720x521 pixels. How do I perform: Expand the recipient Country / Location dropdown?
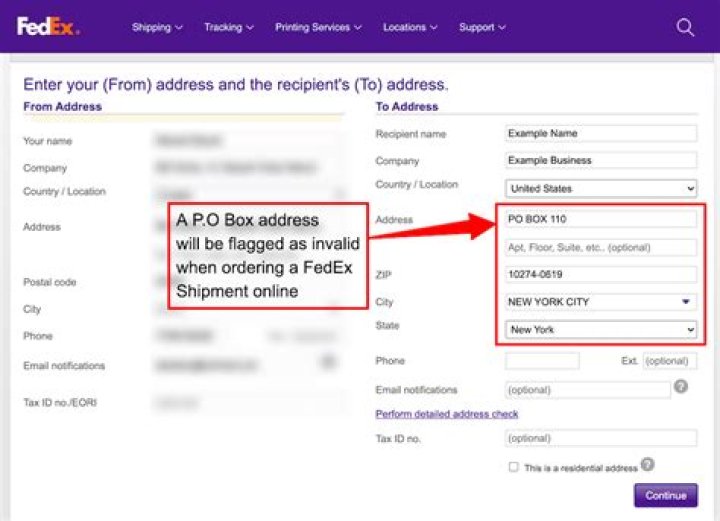click(601, 188)
